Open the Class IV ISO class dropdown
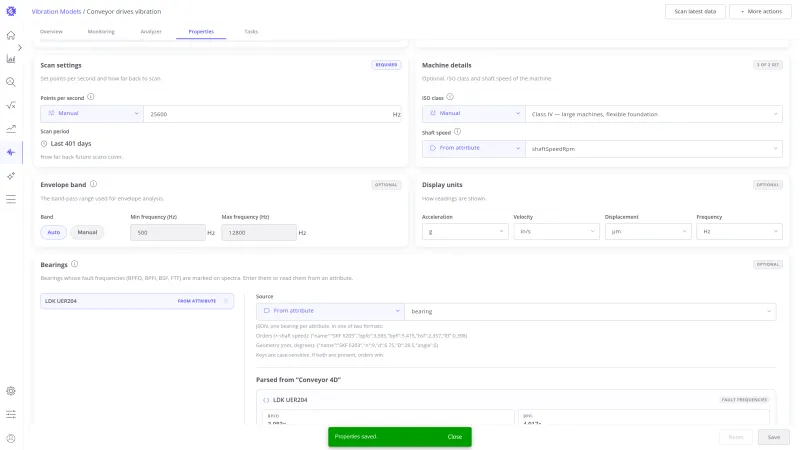800x450 pixels. (654, 114)
